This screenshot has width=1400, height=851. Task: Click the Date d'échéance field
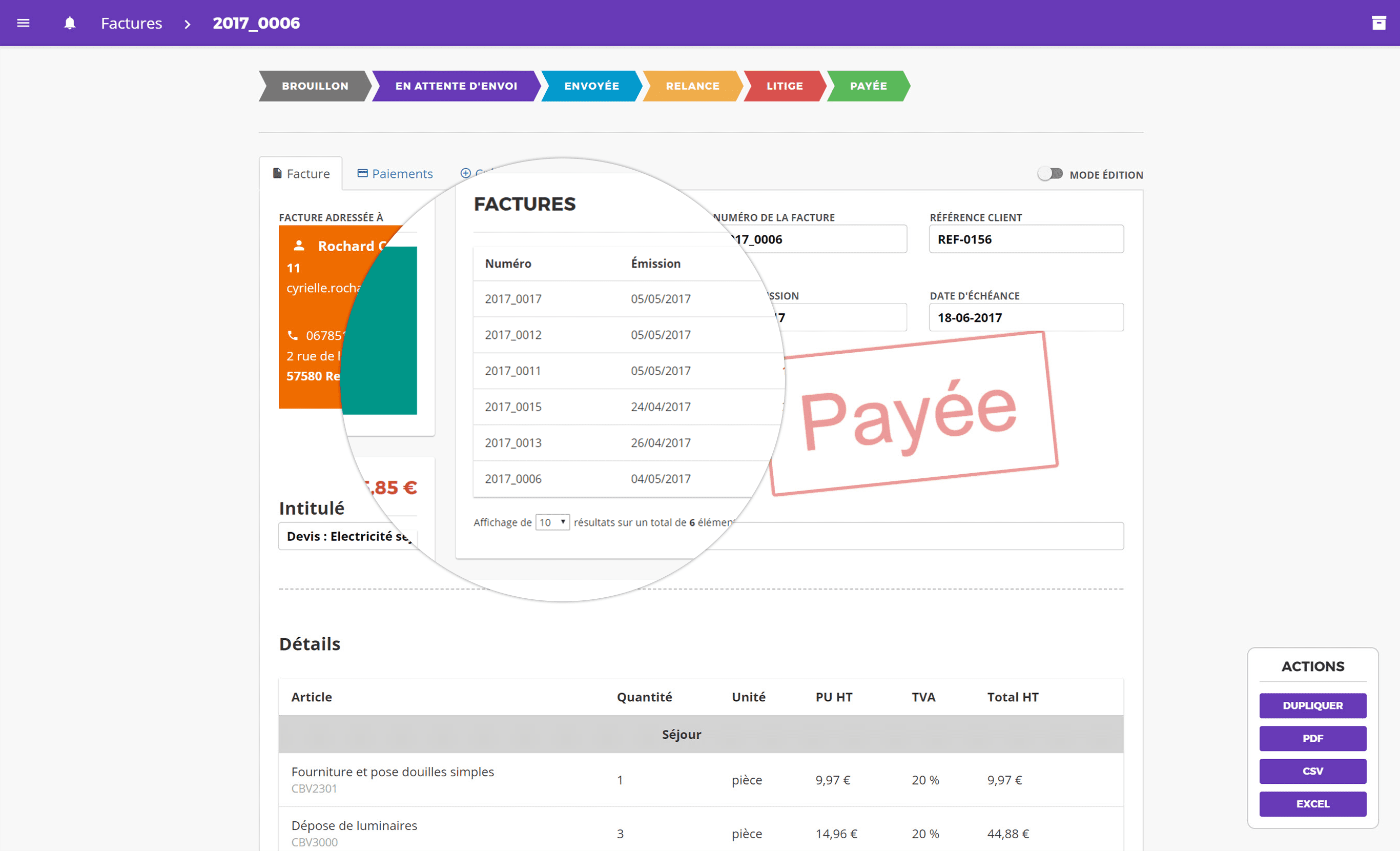[x=1026, y=317]
